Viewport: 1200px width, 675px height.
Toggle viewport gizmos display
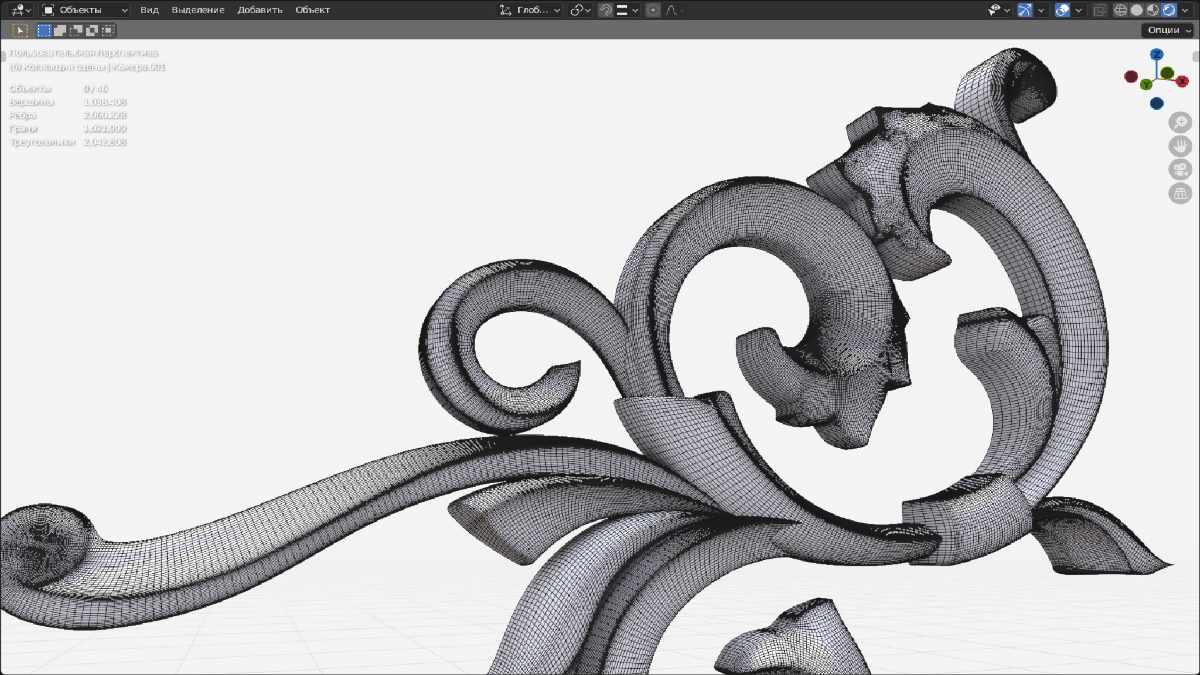pyautogui.click(x=1024, y=10)
